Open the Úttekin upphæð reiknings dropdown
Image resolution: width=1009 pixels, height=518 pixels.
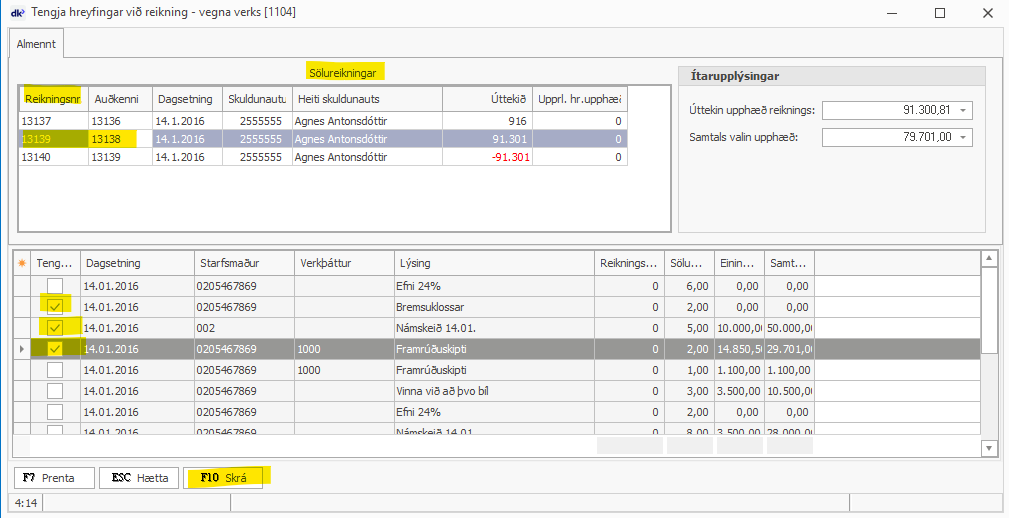(961, 110)
